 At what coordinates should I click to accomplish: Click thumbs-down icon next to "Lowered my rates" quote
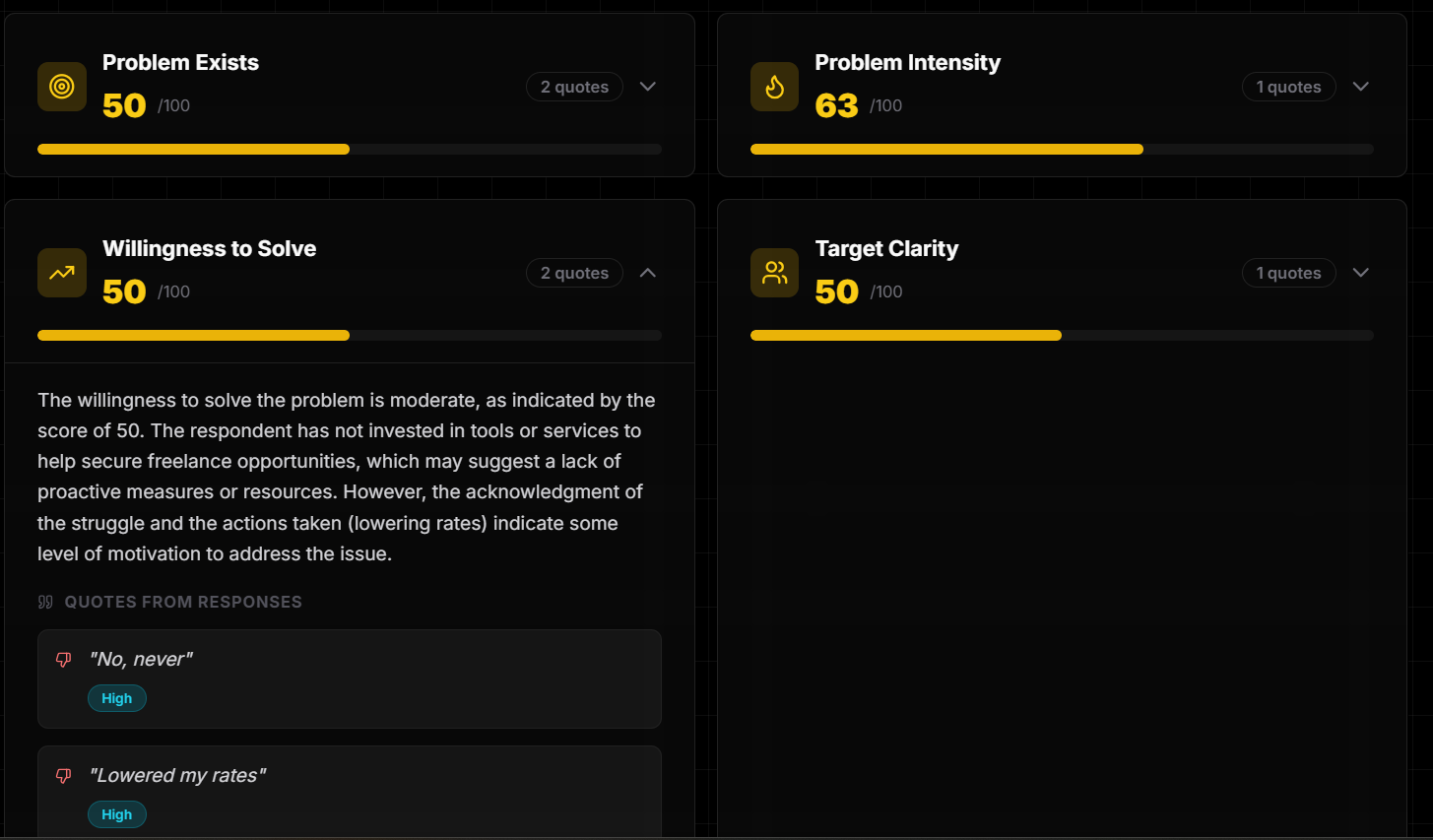point(64,776)
